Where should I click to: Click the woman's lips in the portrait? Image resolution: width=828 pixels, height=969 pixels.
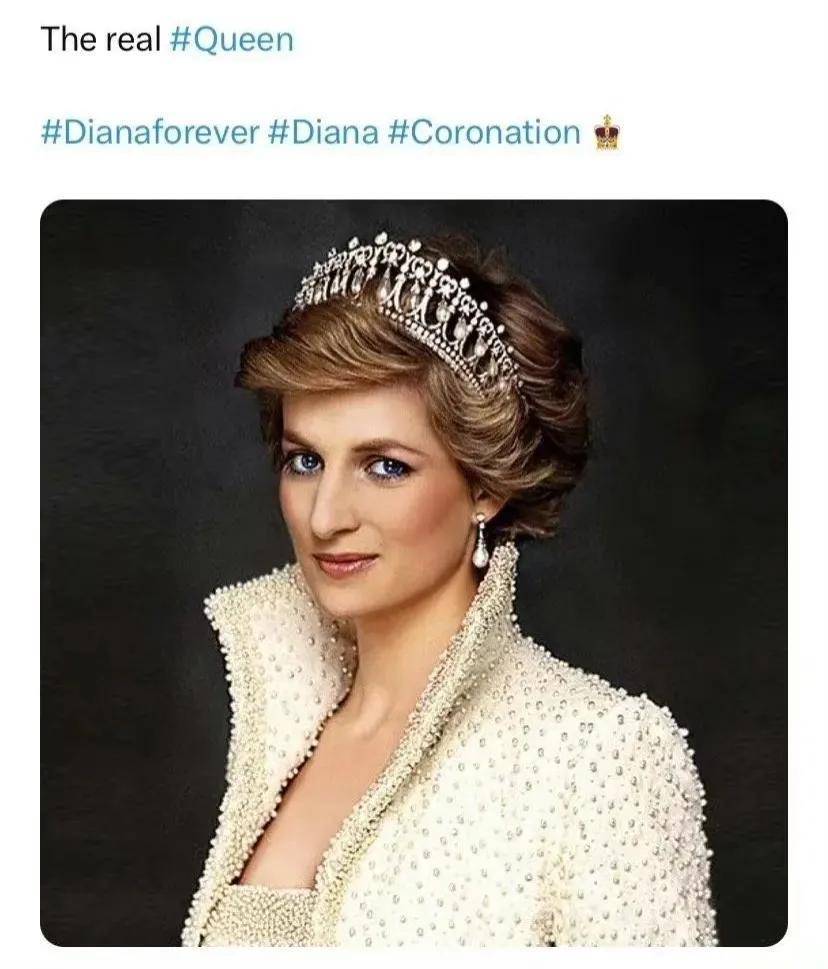click(x=344, y=564)
